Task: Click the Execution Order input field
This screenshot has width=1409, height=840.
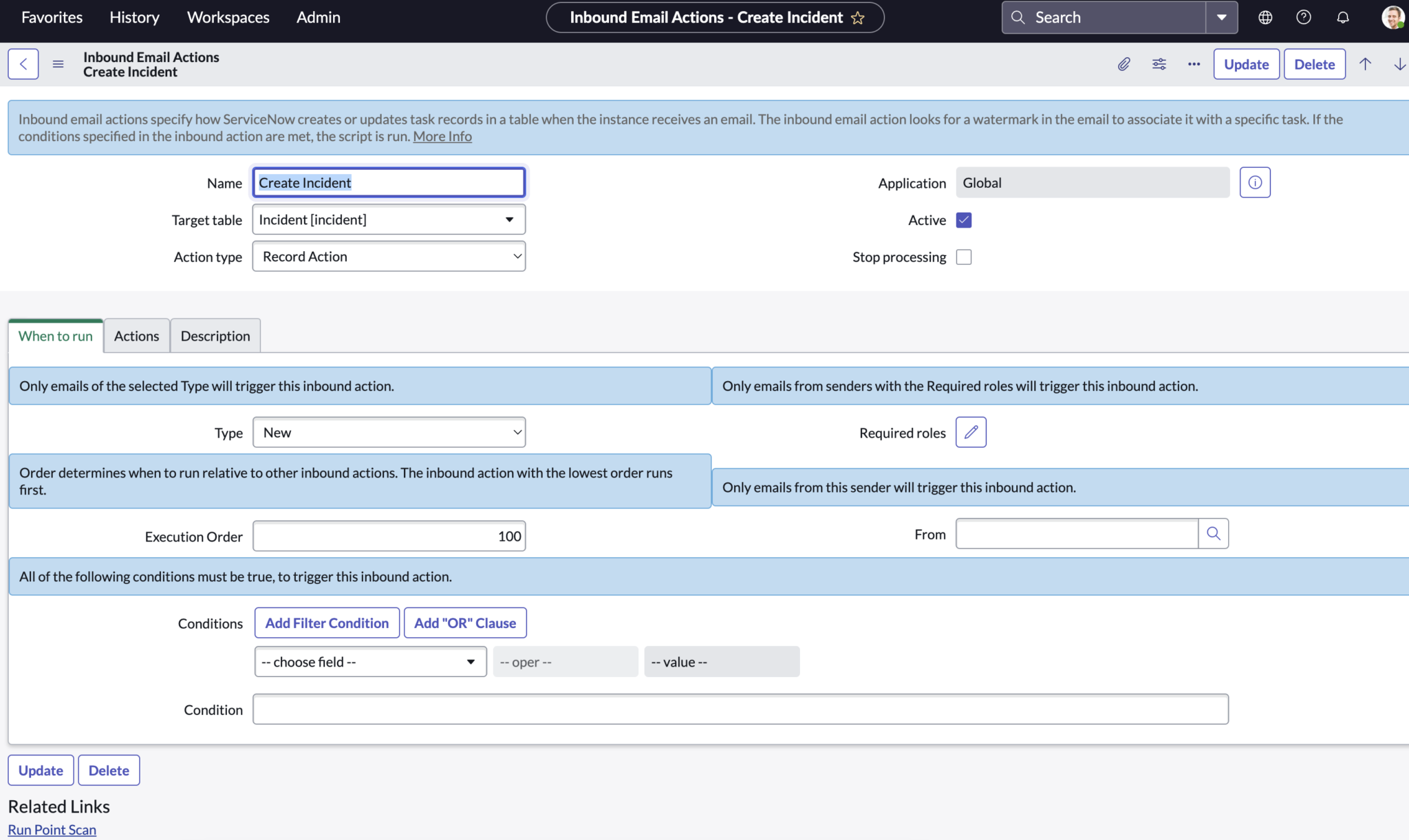Action: click(389, 535)
